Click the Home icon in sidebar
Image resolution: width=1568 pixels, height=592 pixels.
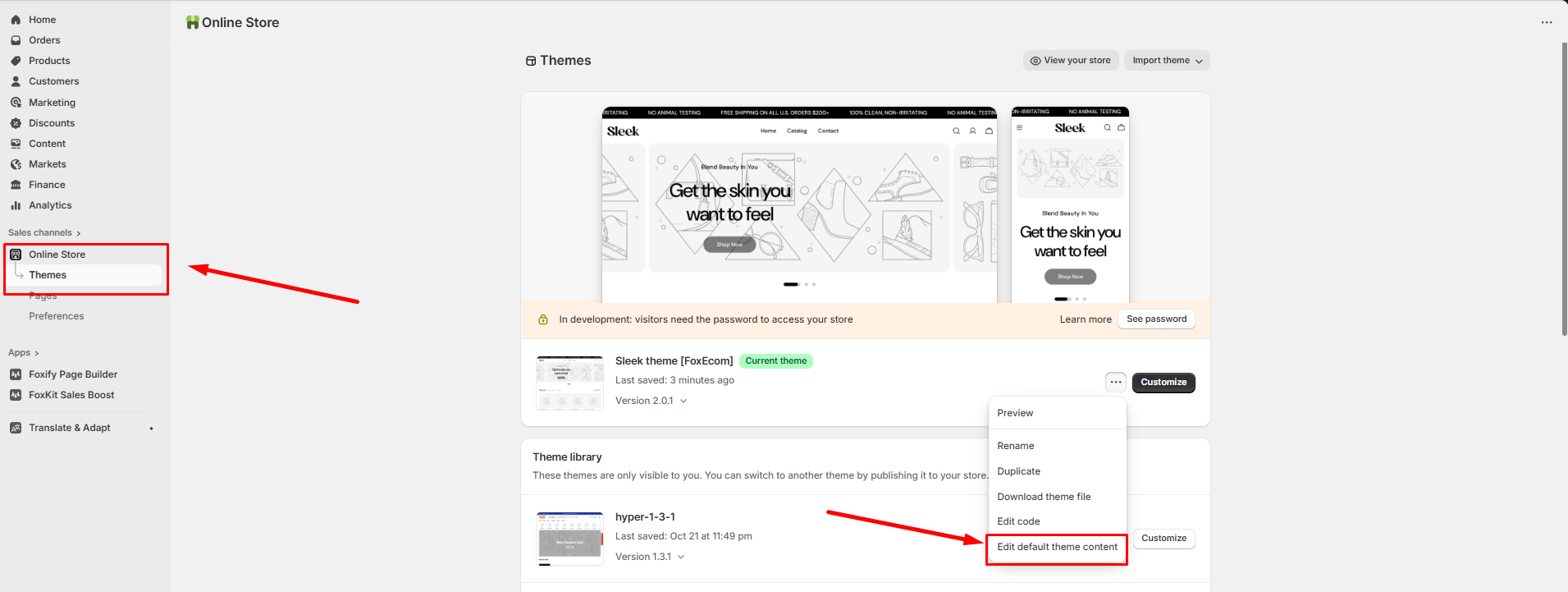tap(16, 20)
